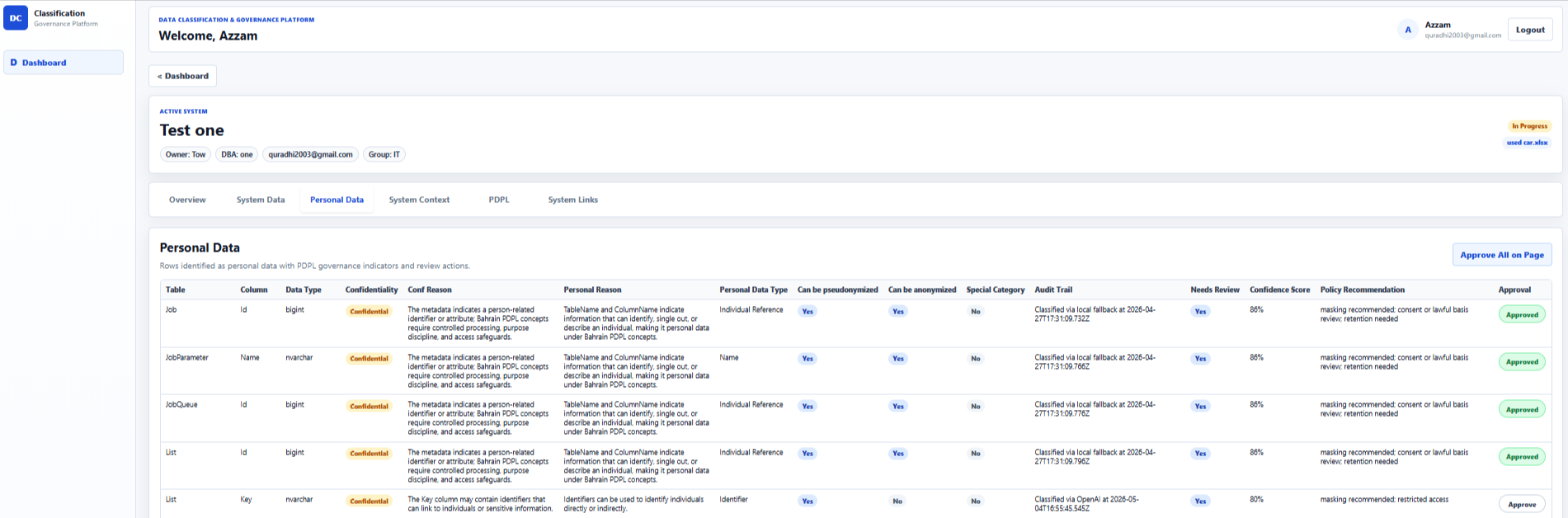Click the Personal Reason column header
Viewport: 1568px width, 518px height.
[x=592, y=290]
